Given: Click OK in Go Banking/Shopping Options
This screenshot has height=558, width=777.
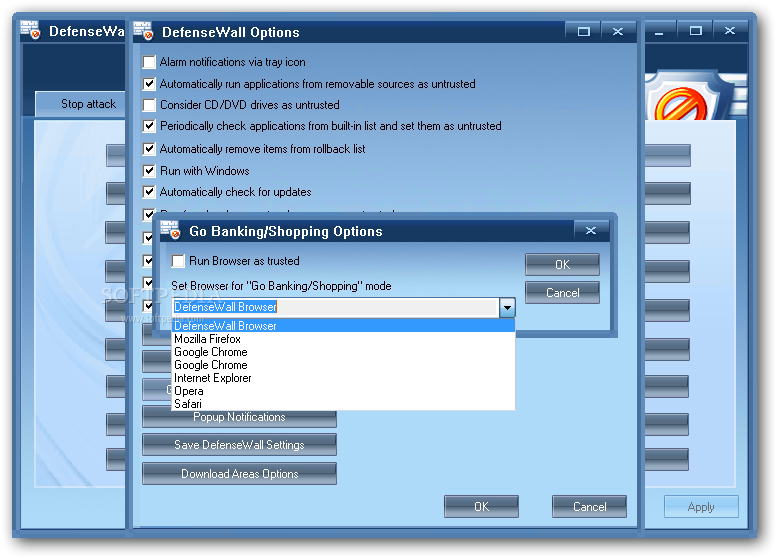Looking at the screenshot, I should [562, 265].
